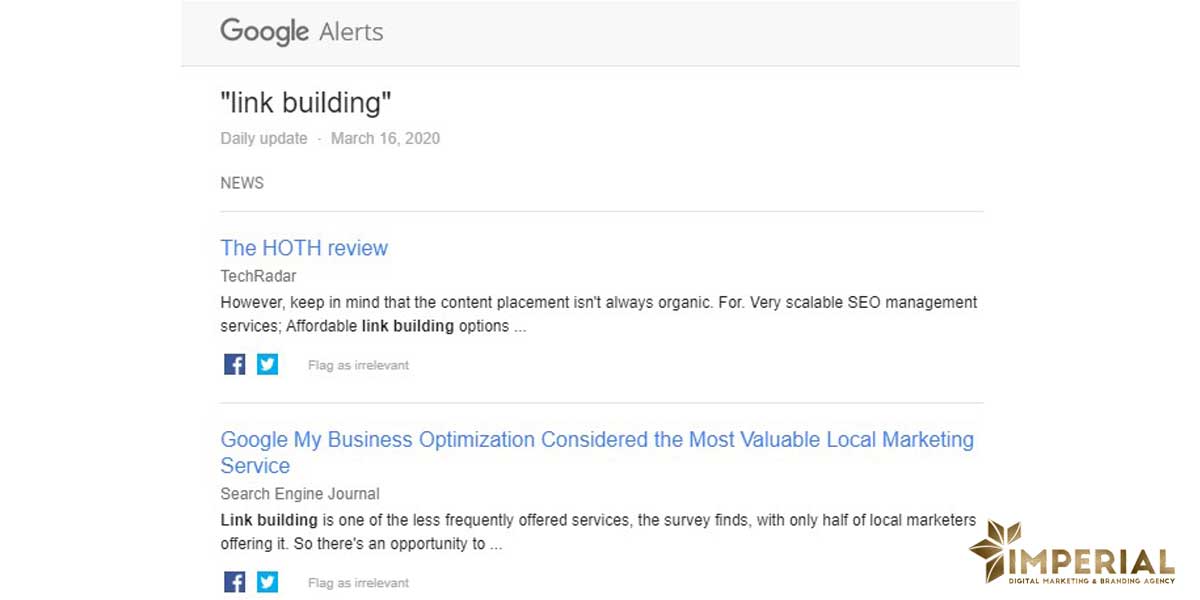The height and width of the screenshot is (600, 1200).
Task: Click the IMPERIAL wordmark text
Action: click(x=1094, y=559)
